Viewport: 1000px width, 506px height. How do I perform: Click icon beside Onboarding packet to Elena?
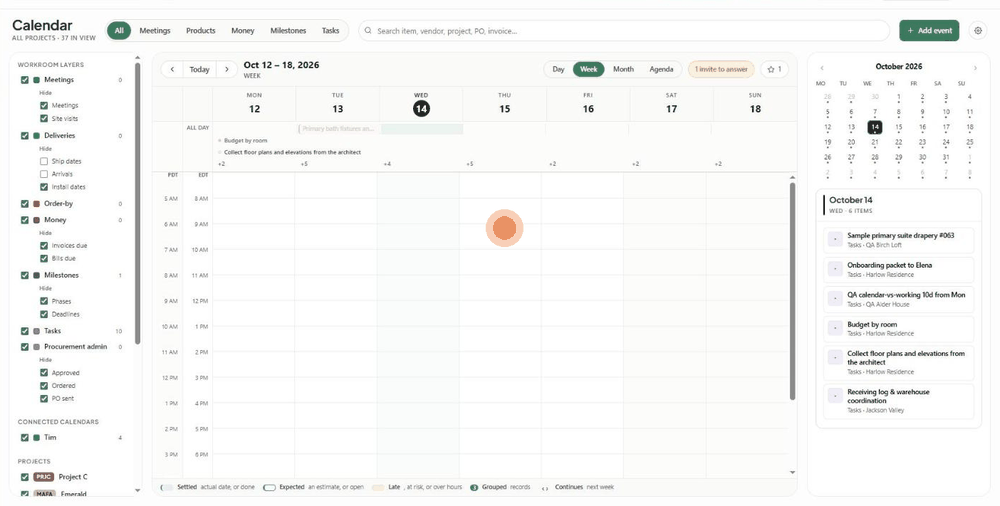(x=835, y=269)
